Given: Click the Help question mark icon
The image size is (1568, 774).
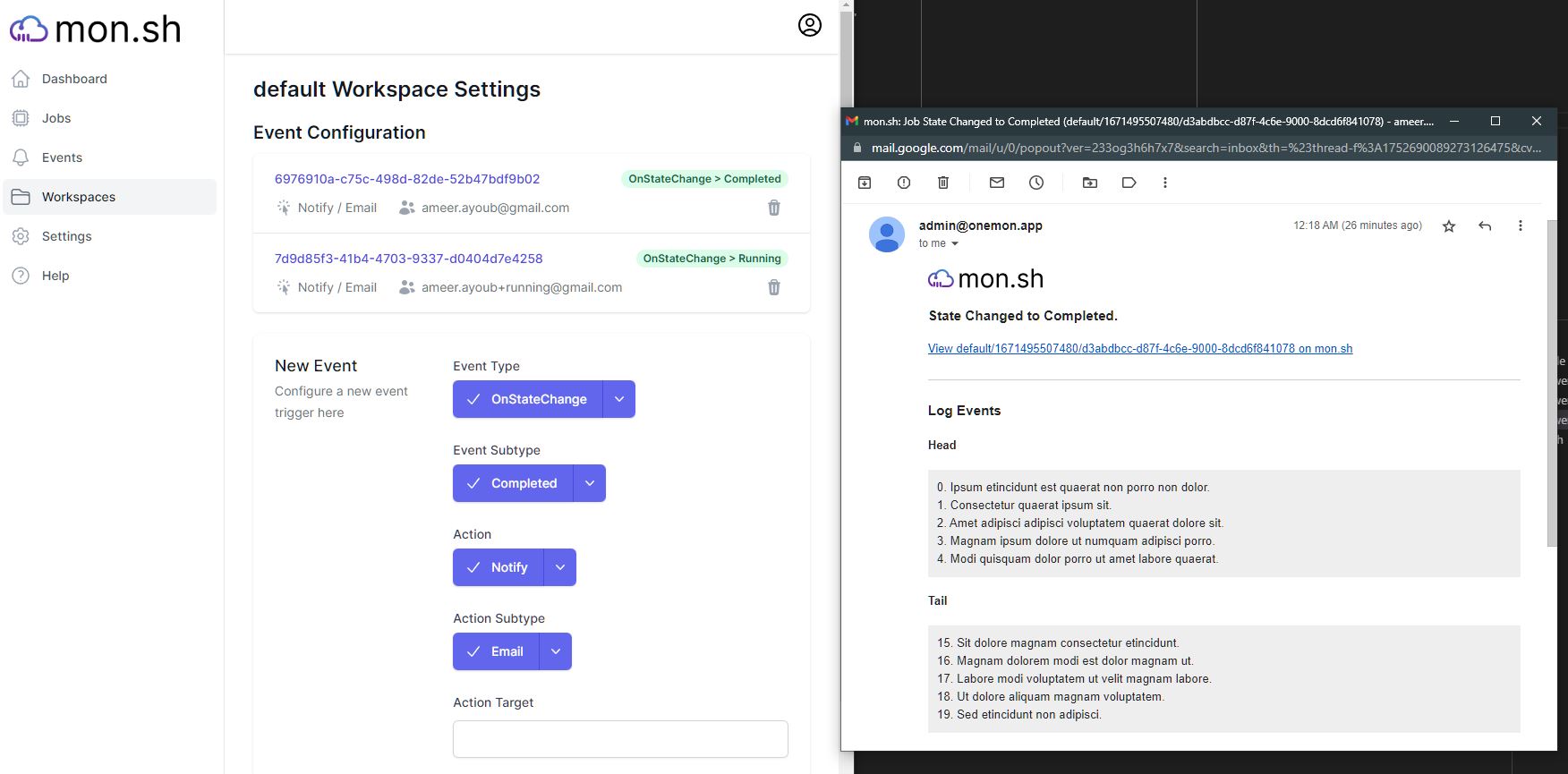Looking at the screenshot, I should [x=21, y=276].
